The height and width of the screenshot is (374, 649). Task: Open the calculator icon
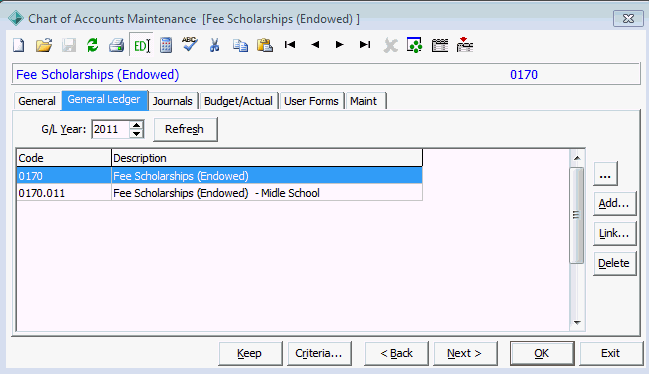166,45
